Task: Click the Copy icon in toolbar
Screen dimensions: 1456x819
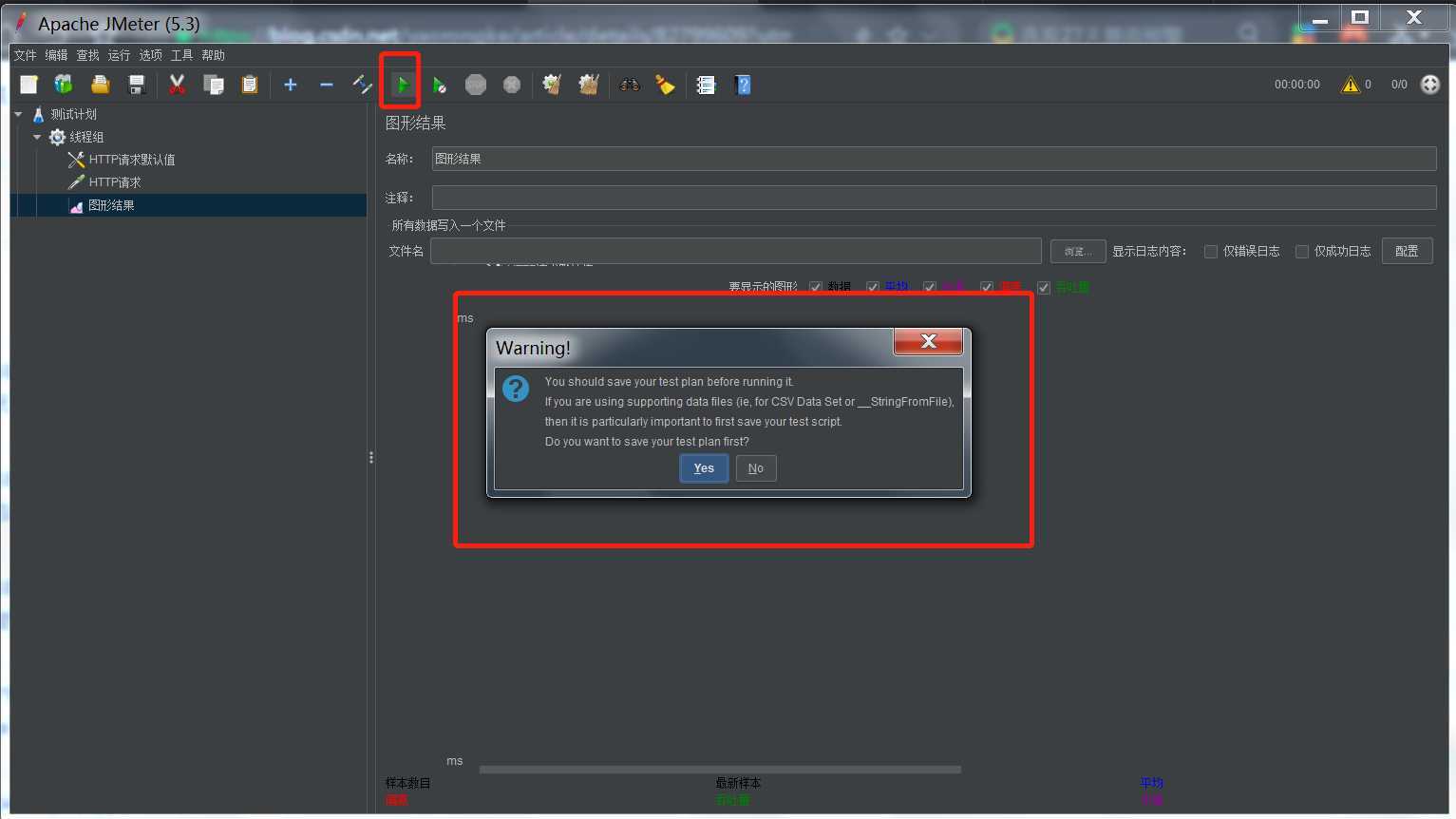Action: pyautogui.click(x=214, y=85)
